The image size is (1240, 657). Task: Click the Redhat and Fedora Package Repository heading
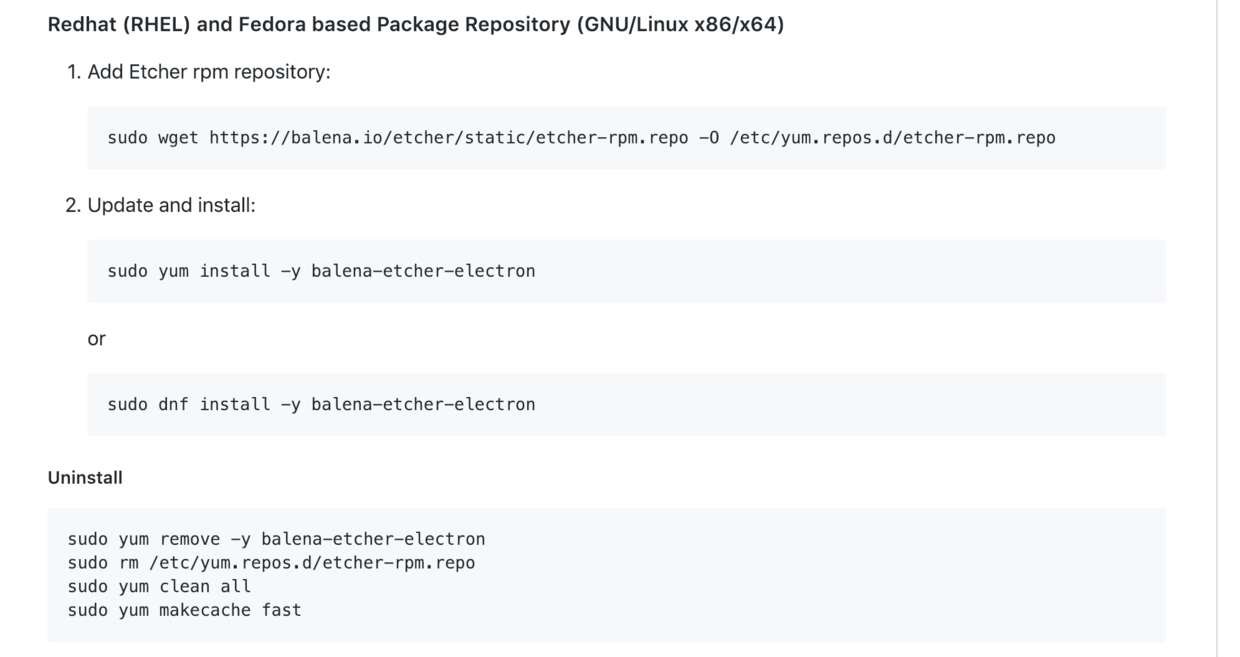click(x=415, y=25)
